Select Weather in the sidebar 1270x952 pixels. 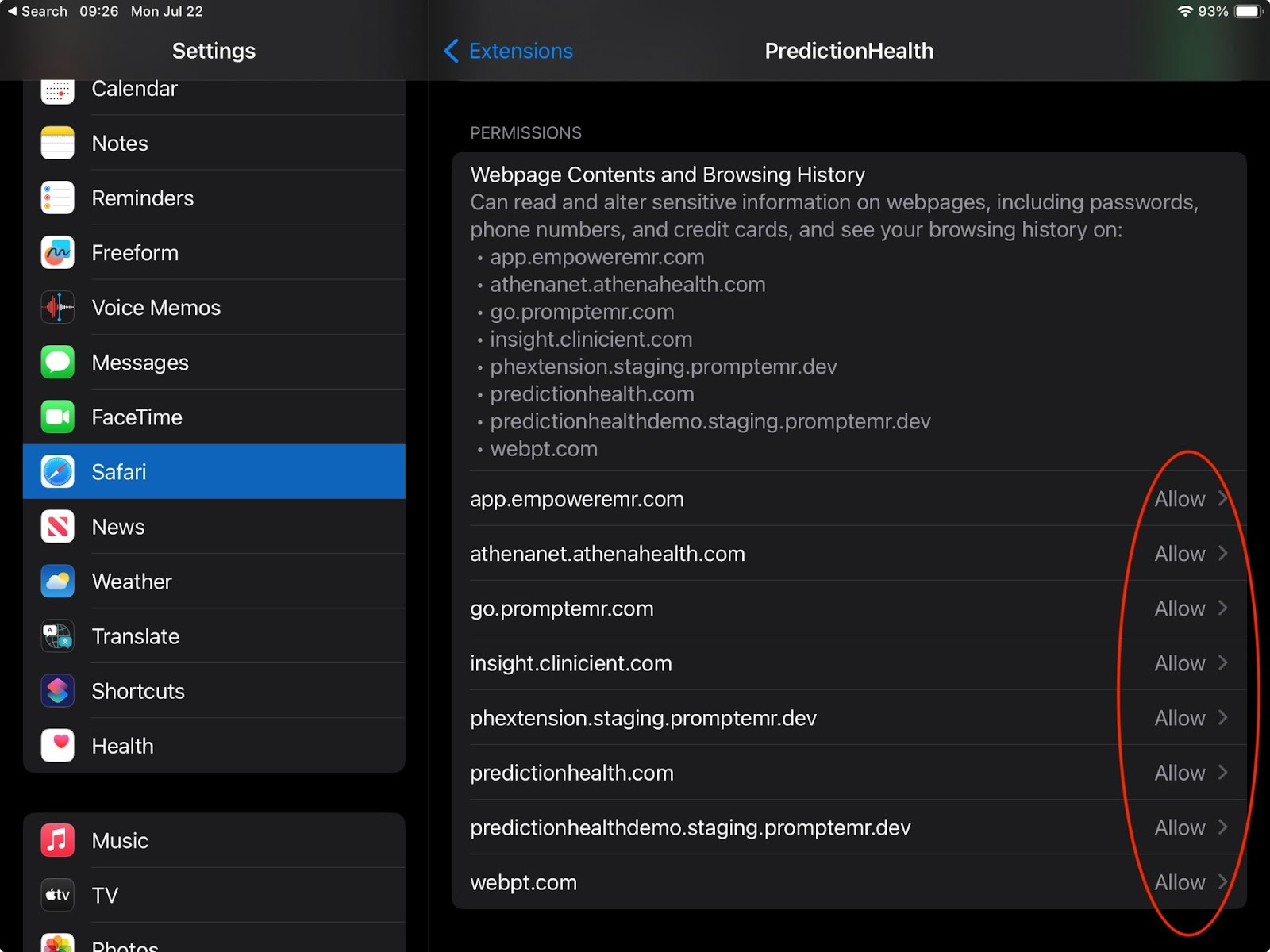[214, 581]
